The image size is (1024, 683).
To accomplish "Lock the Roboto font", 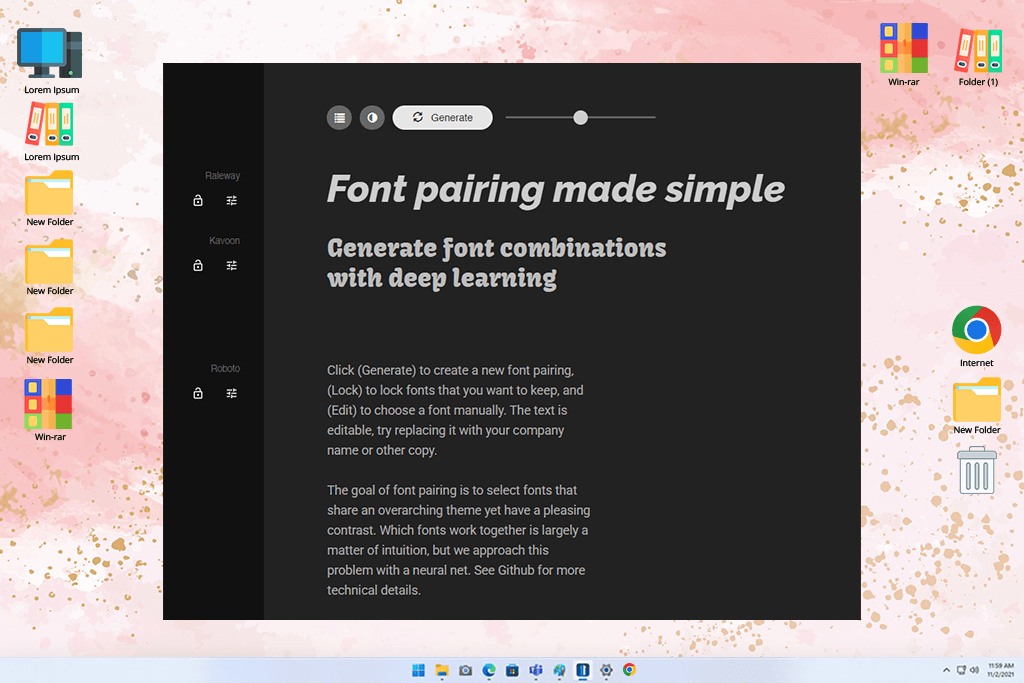I will coord(198,393).
